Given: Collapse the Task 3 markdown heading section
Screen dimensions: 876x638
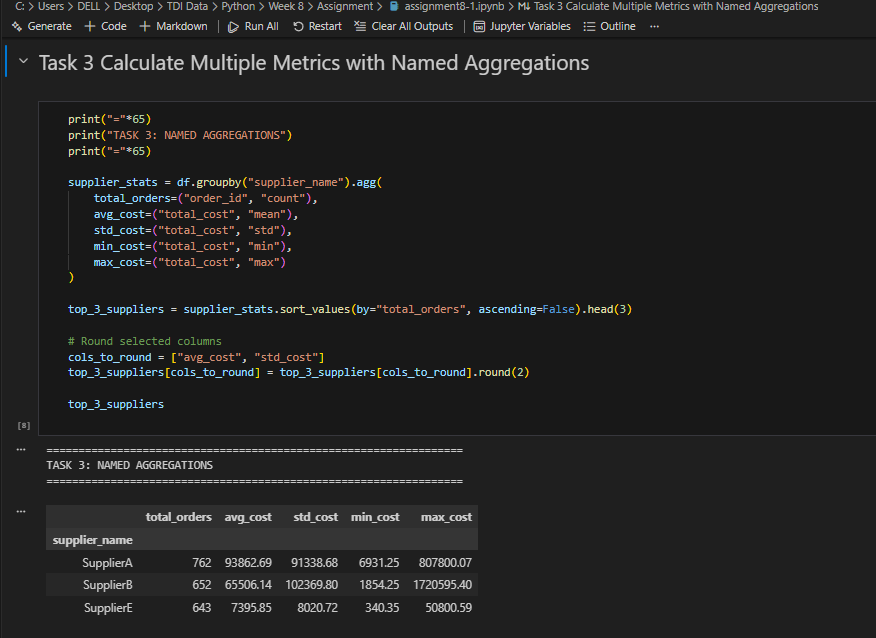Looking at the screenshot, I should click(23, 61).
